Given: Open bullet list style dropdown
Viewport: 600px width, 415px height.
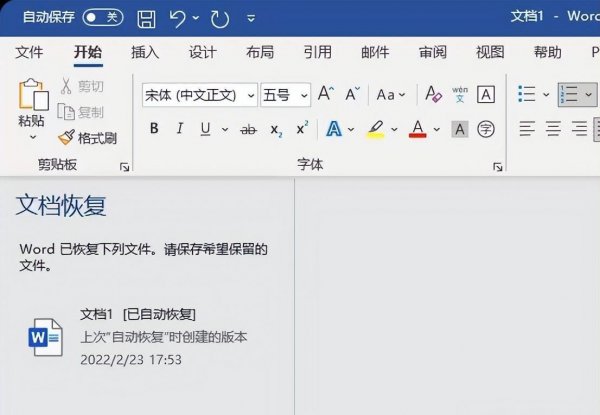Looking at the screenshot, I should pos(546,94).
